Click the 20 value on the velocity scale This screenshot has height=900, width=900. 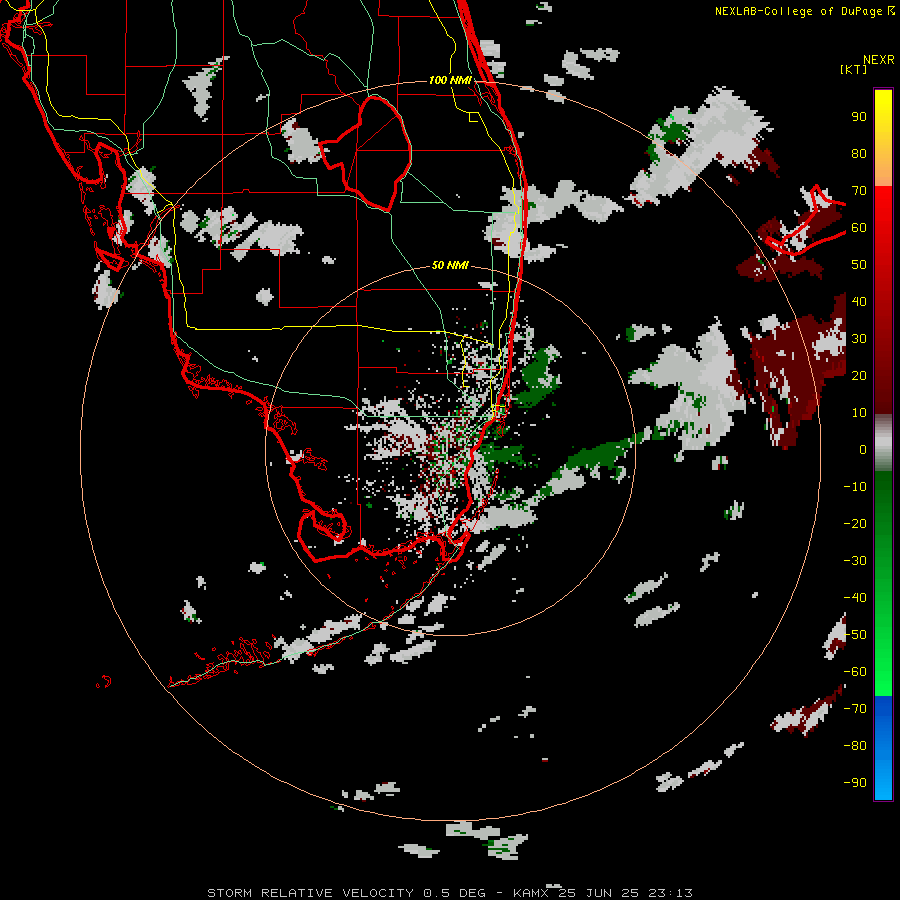(x=859, y=375)
